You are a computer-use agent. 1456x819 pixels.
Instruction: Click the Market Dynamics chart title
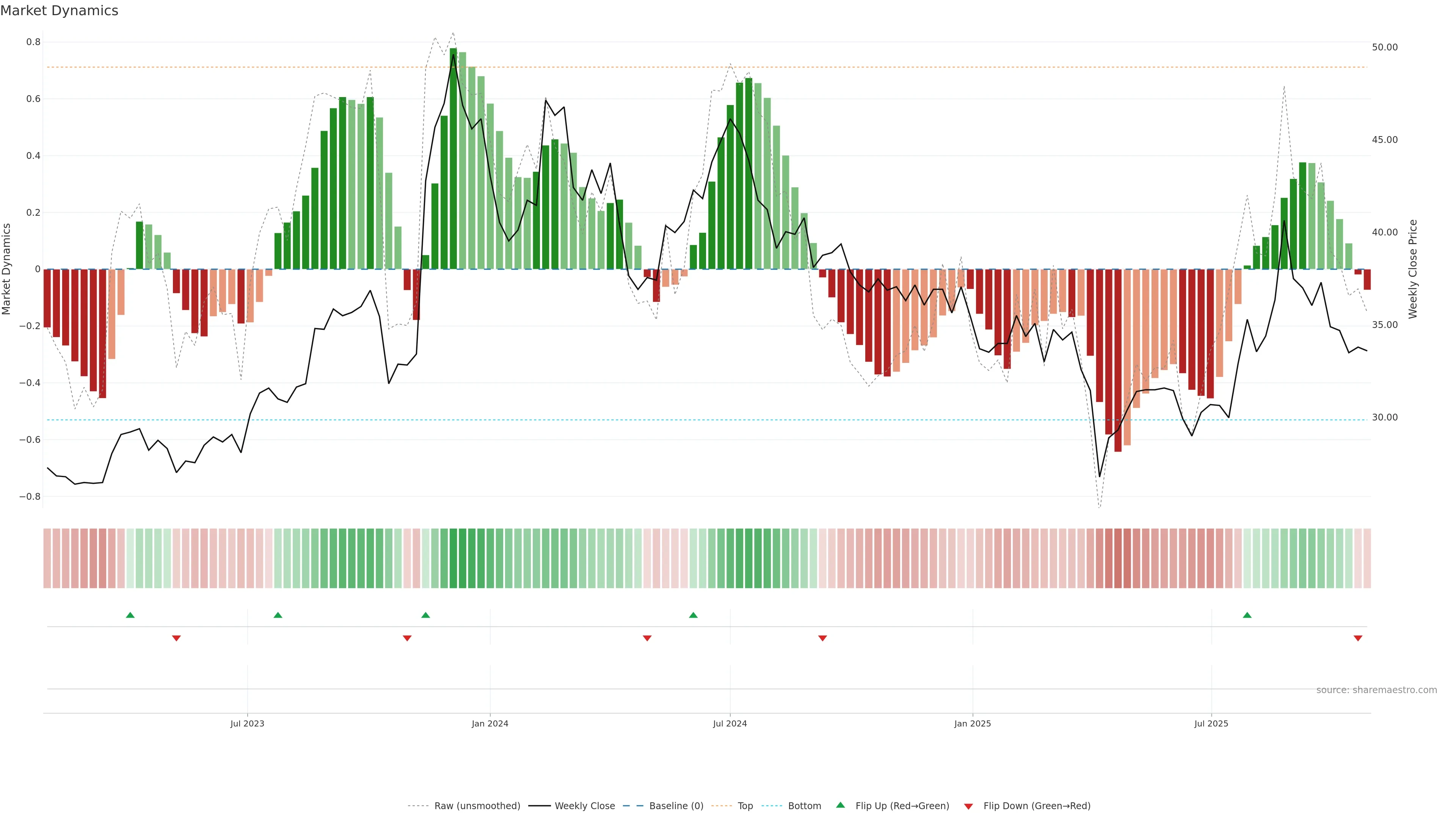(x=60, y=11)
